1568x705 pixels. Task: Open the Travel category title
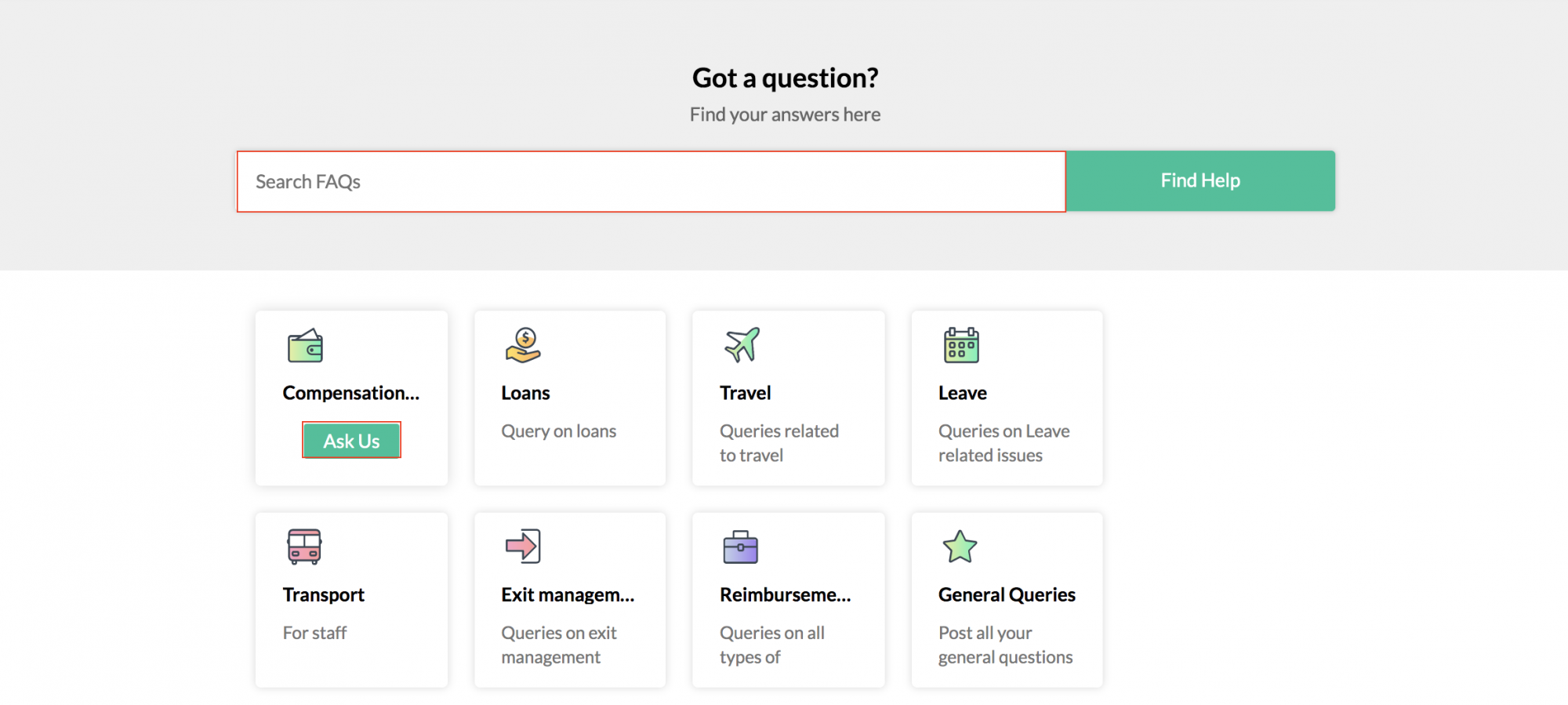(x=746, y=393)
